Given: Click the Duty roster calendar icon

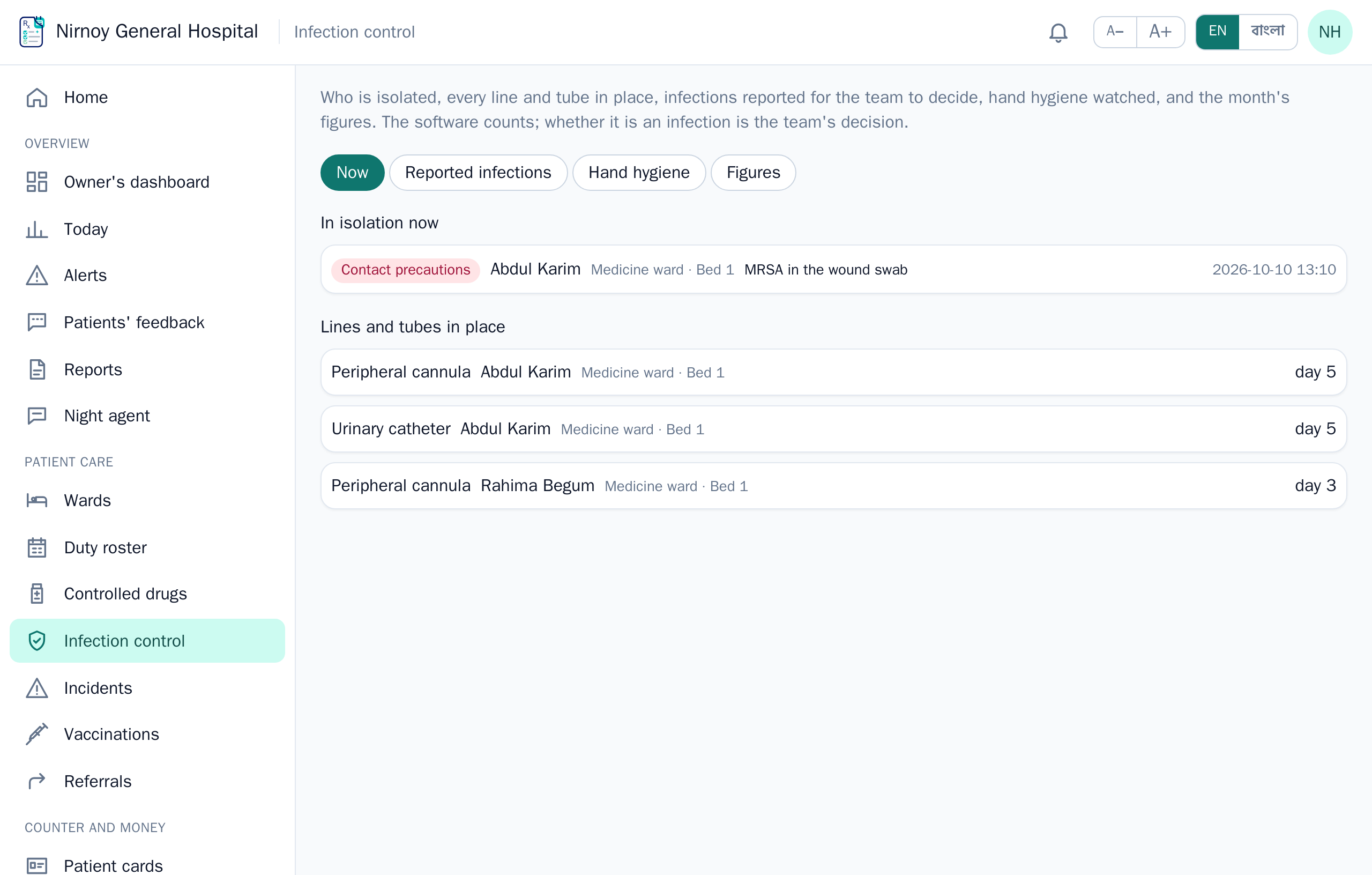Looking at the screenshot, I should 37,547.
